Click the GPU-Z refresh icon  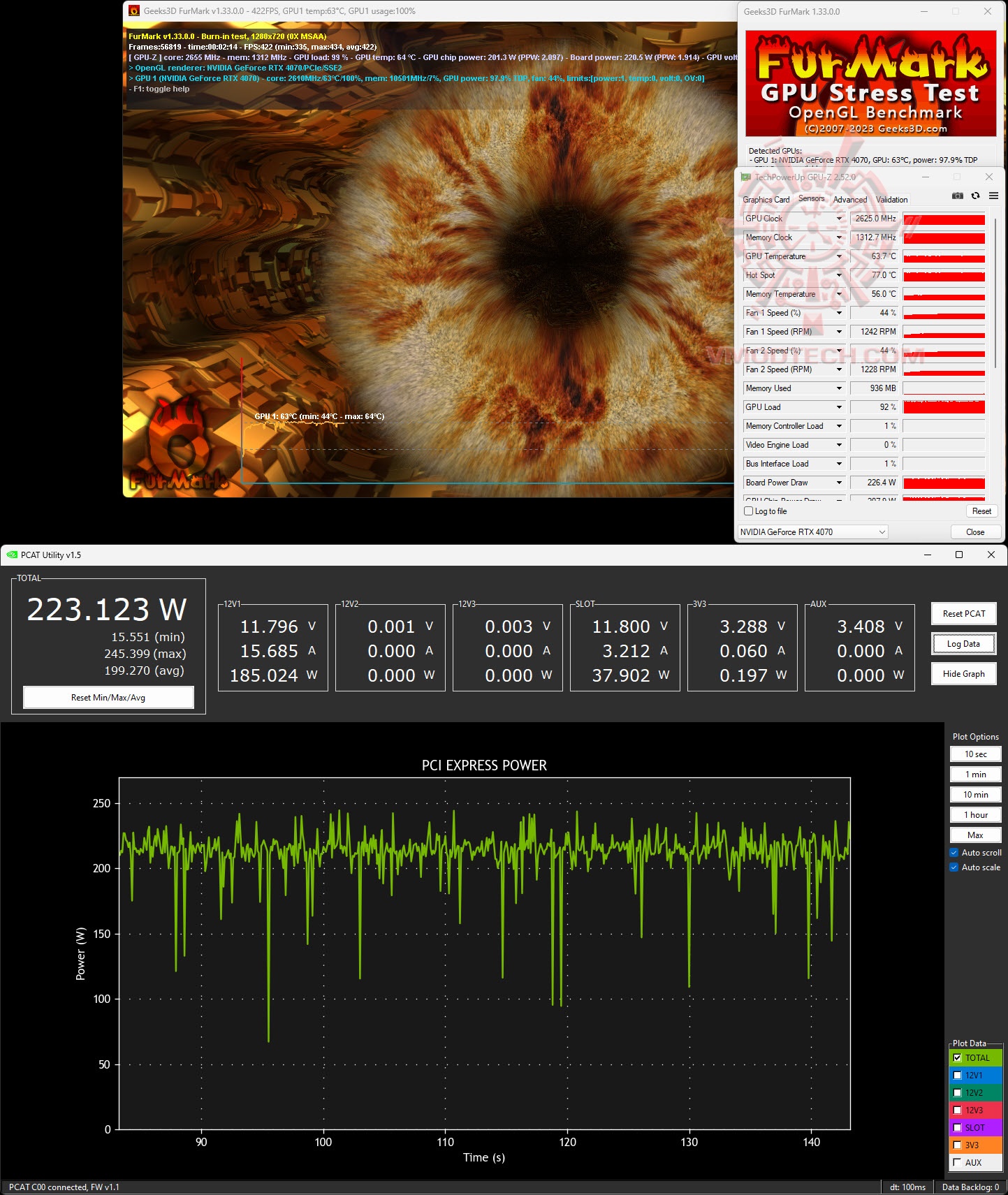(x=975, y=196)
